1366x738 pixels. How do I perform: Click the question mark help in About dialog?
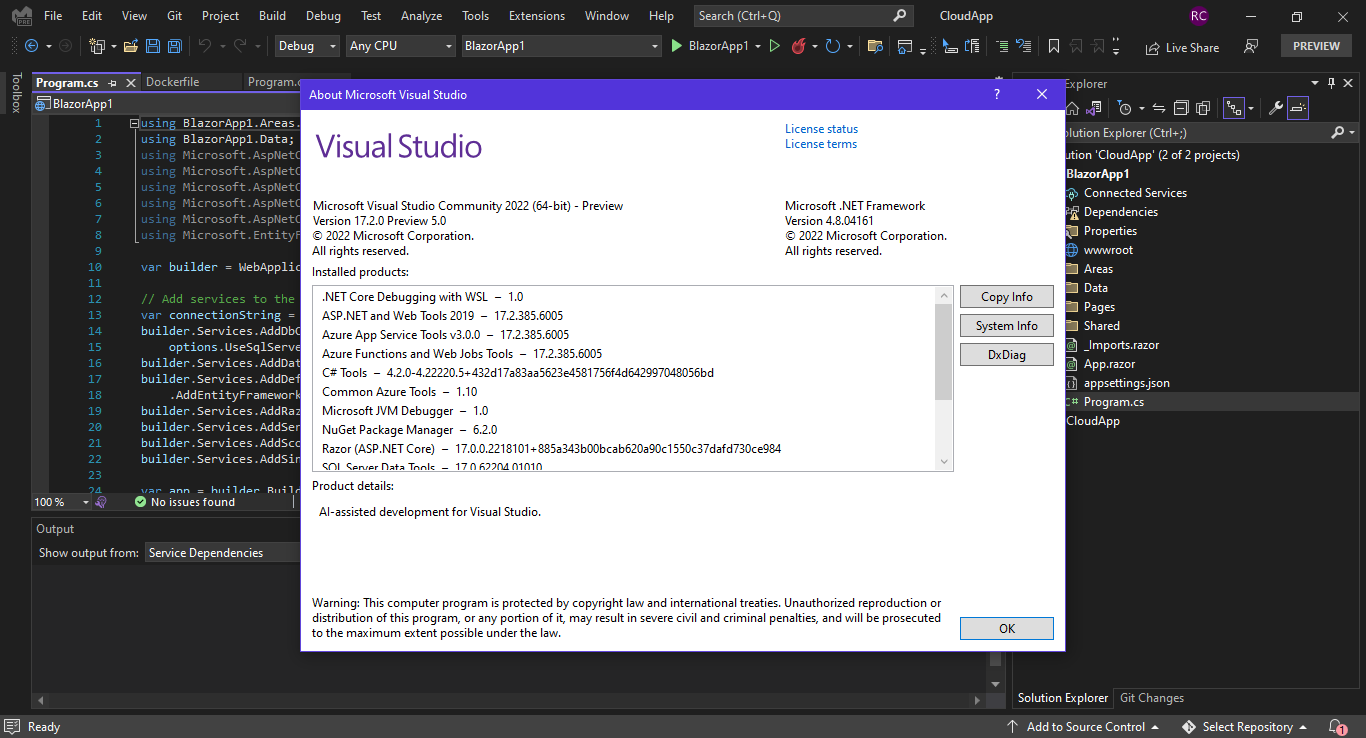(x=996, y=94)
